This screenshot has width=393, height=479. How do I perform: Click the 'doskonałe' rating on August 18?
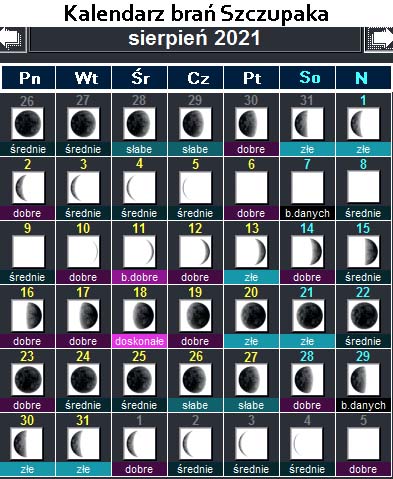pyautogui.click(x=139, y=341)
